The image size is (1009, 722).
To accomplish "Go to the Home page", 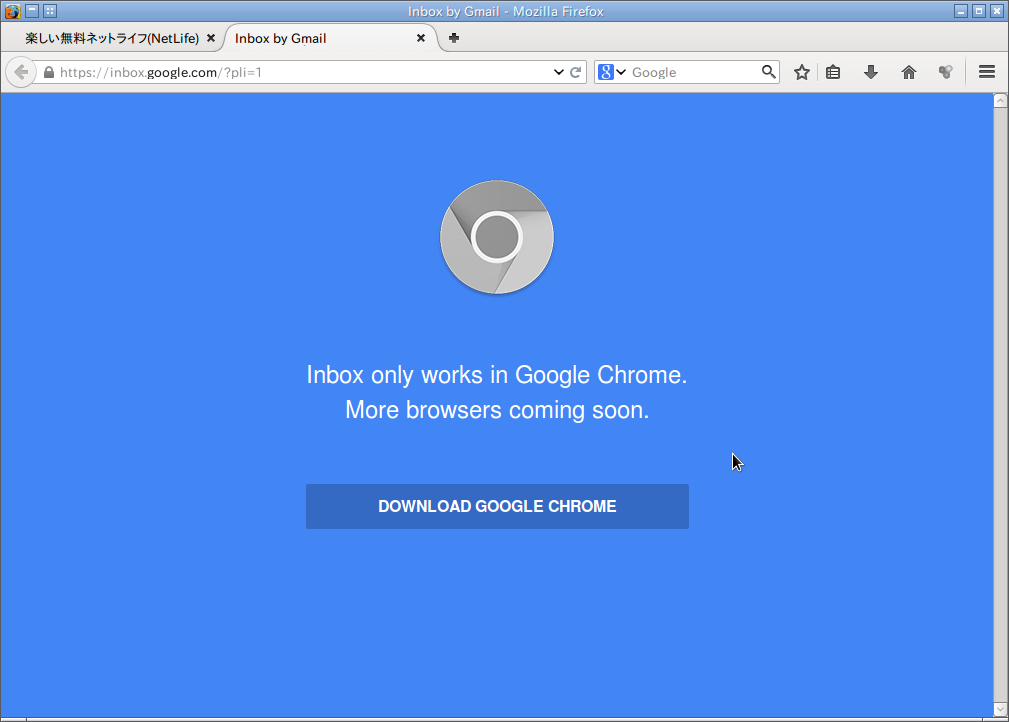I will (909, 72).
